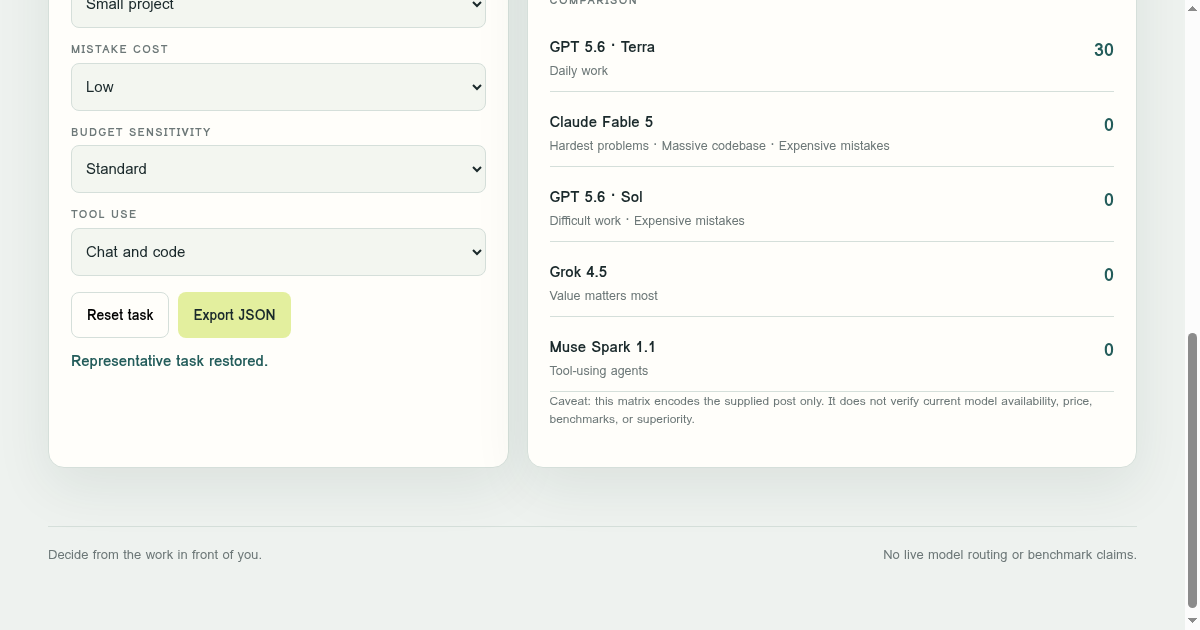Click the scrollbar down arrow

click(x=1192, y=621)
